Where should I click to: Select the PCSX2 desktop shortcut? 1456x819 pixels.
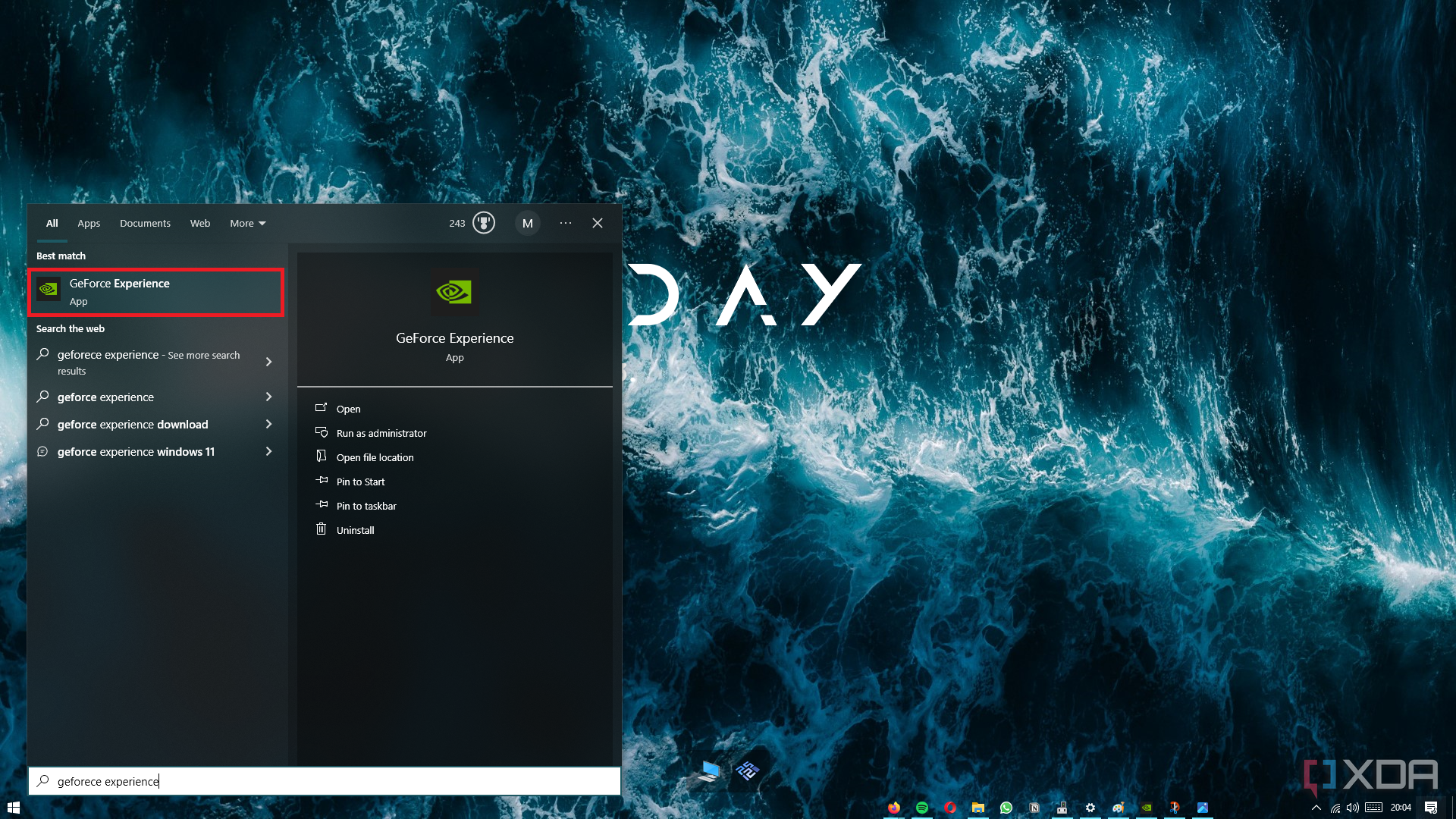(x=748, y=771)
